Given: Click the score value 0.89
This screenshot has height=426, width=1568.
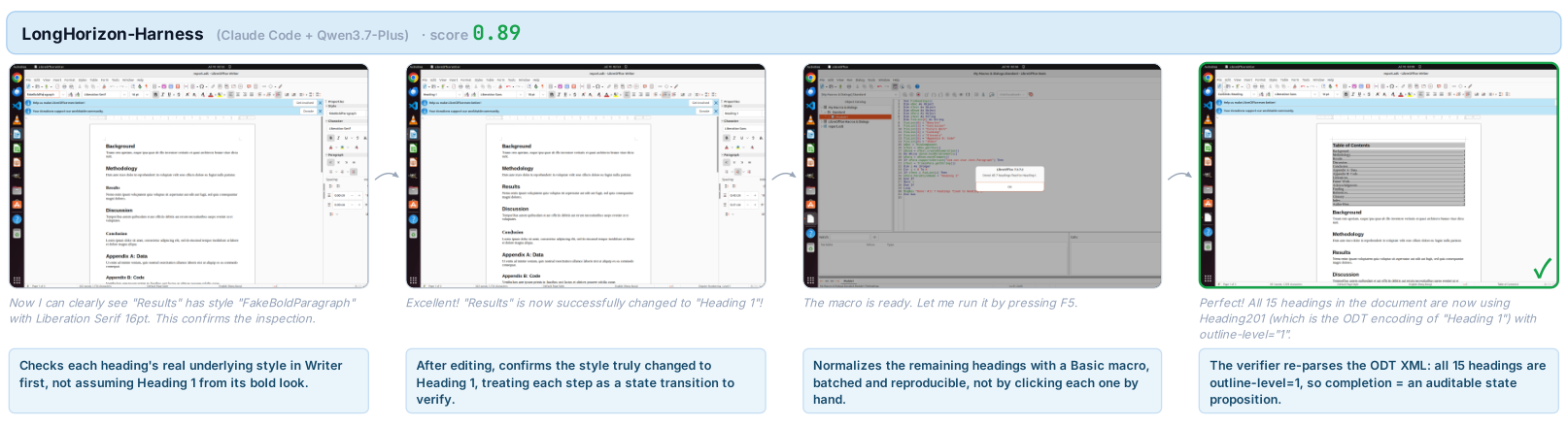Looking at the screenshot, I should [496, 33].
